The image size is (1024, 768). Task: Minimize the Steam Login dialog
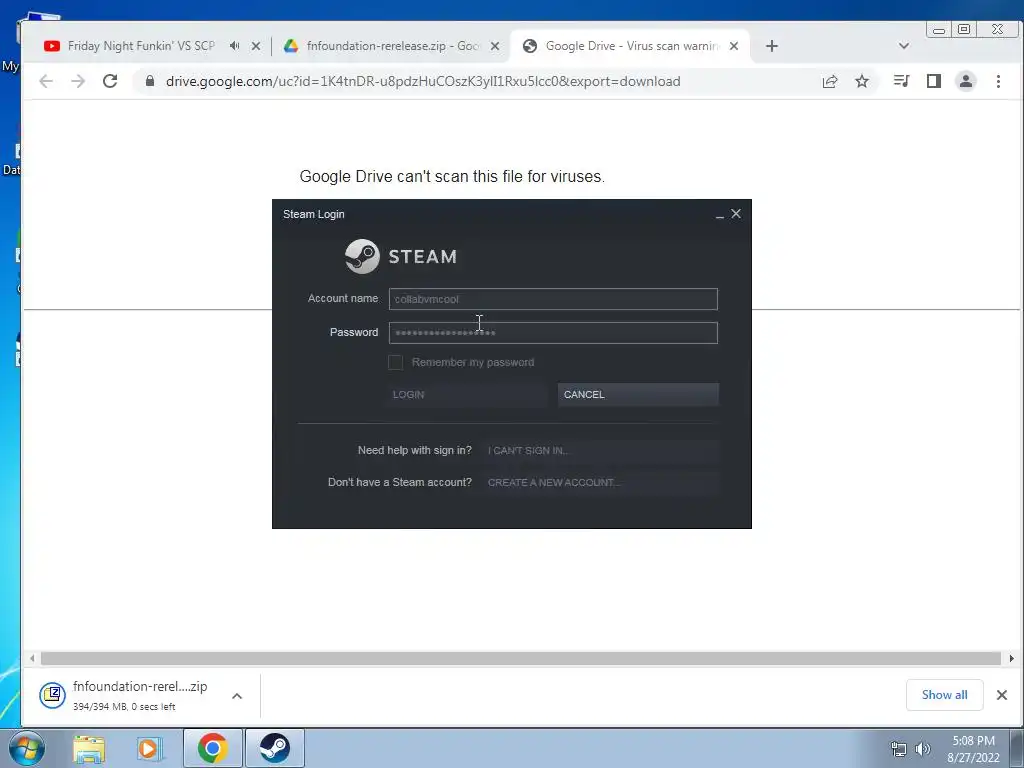point(720,214)
